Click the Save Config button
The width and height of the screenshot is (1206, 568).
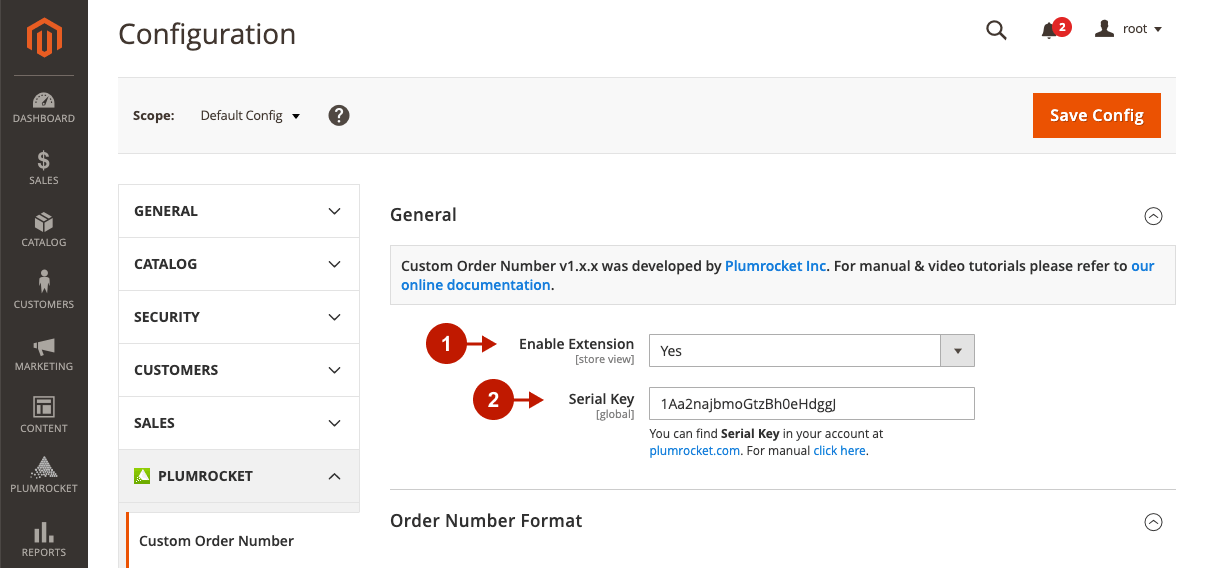(1096, 116)
